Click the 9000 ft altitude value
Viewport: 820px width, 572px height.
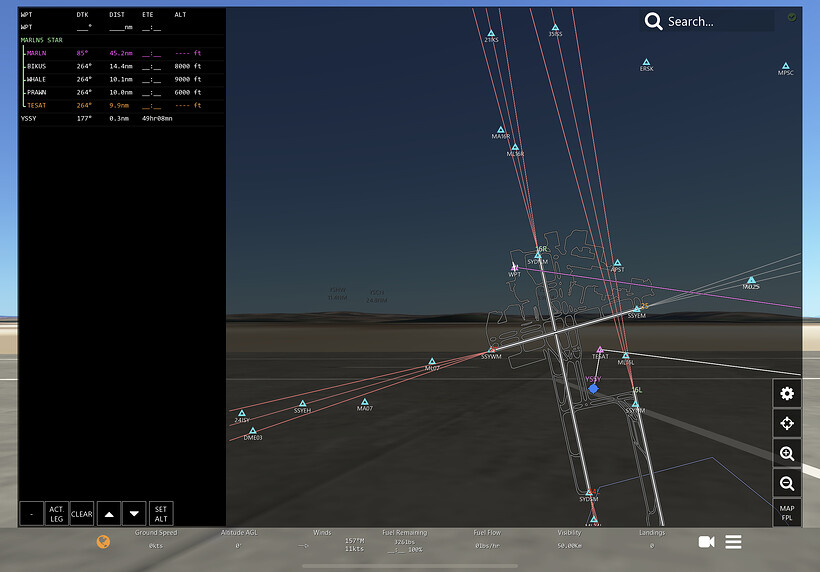[x=188, y=79]
